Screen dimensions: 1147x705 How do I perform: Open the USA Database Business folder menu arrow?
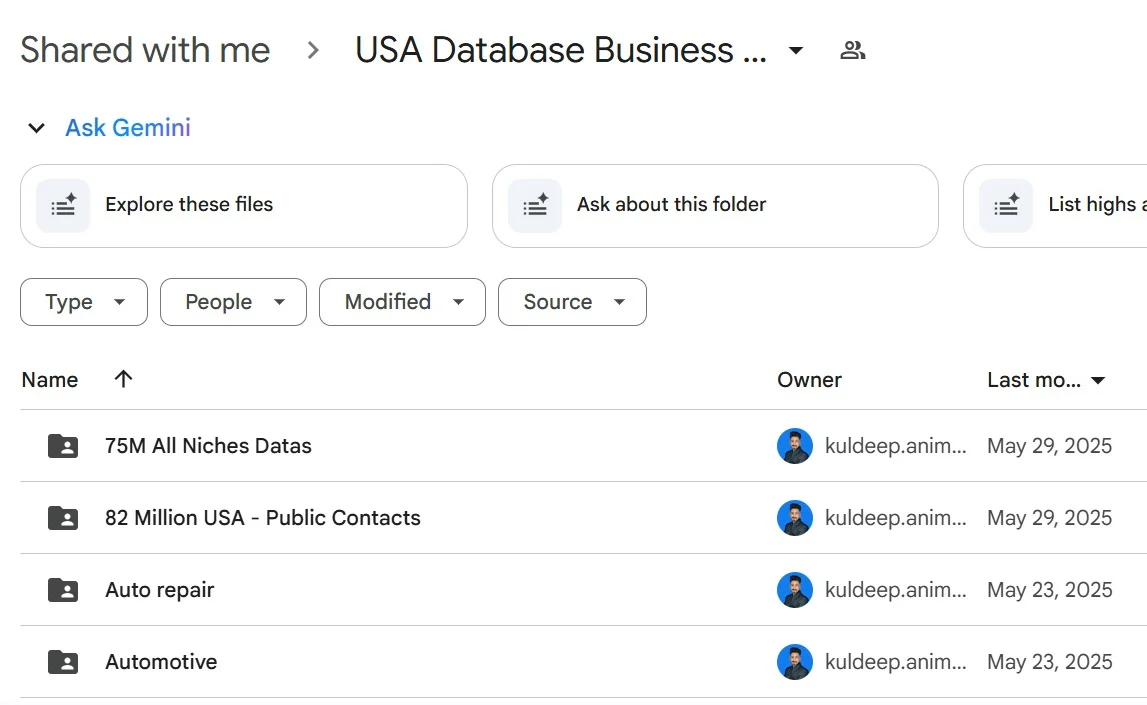pos(796,50)
